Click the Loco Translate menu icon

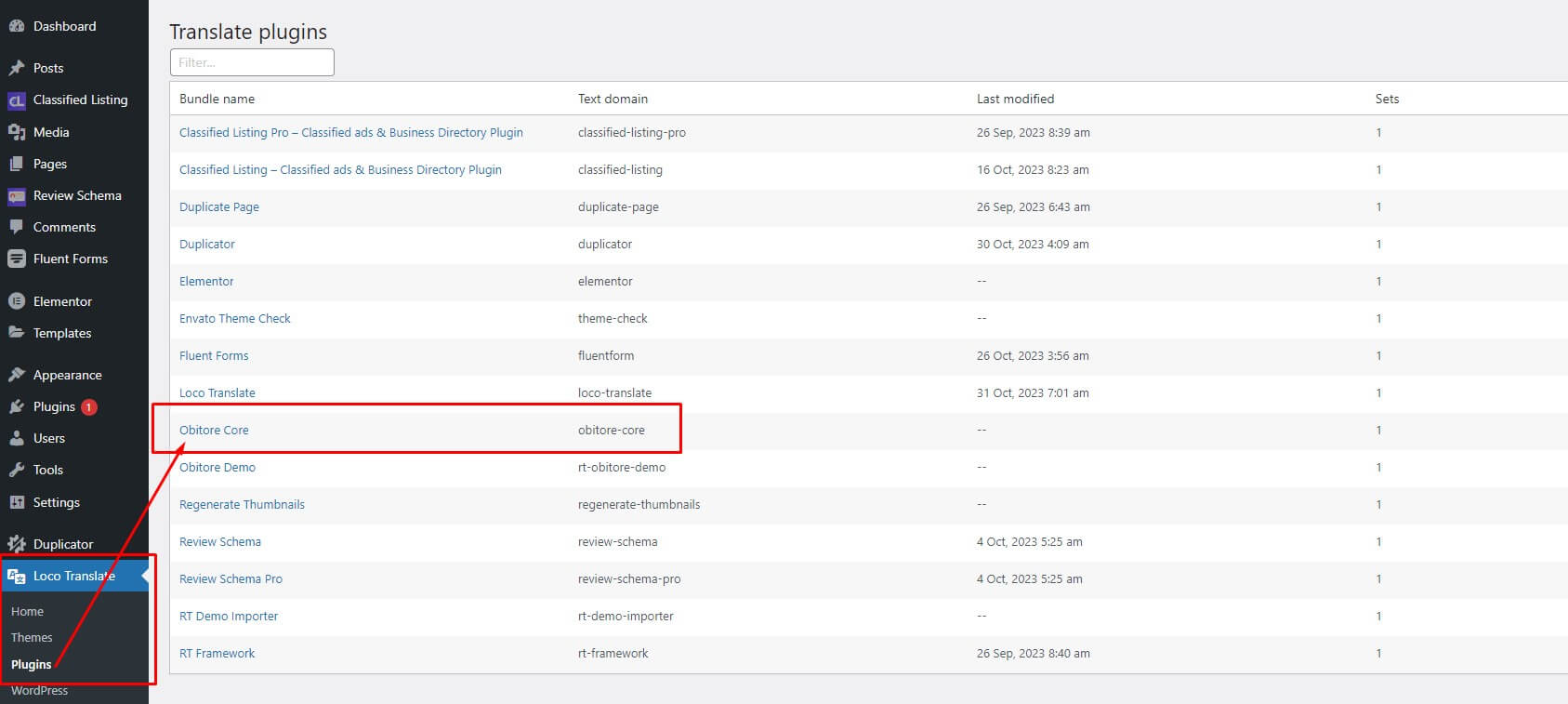coord(17,577)
